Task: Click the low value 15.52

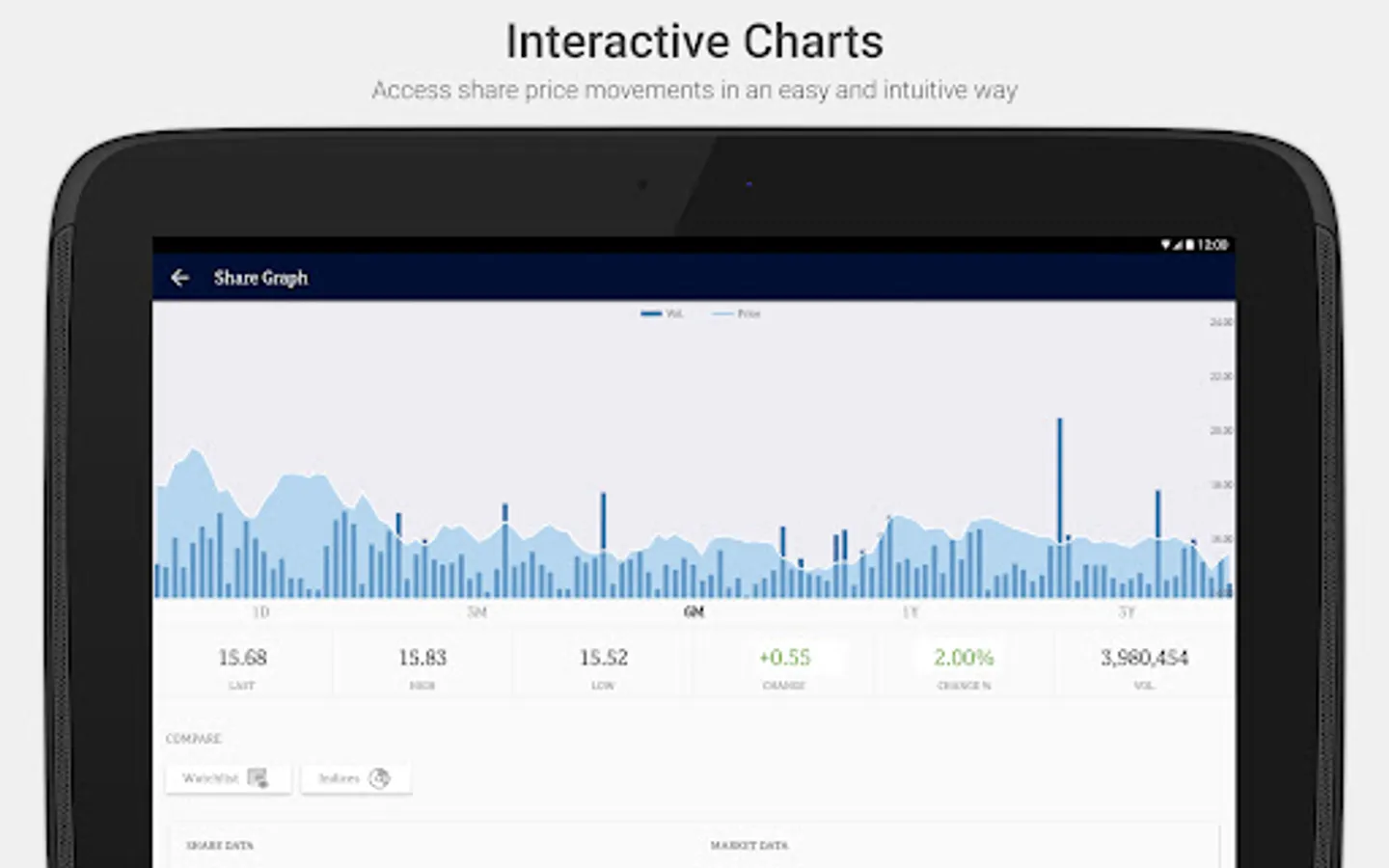Action: tap(604, 658)
